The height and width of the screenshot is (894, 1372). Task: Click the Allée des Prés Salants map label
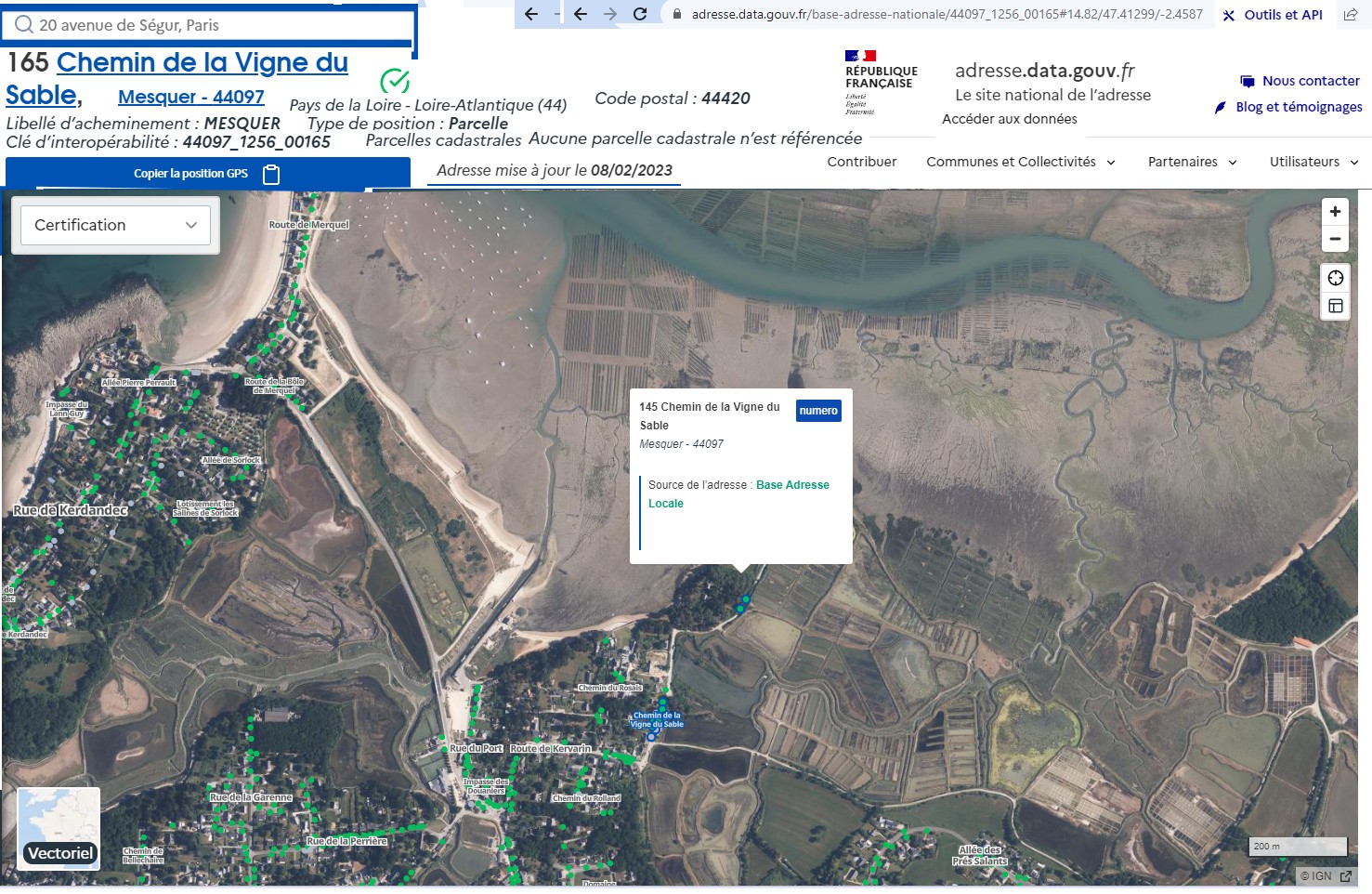point(980,856)
